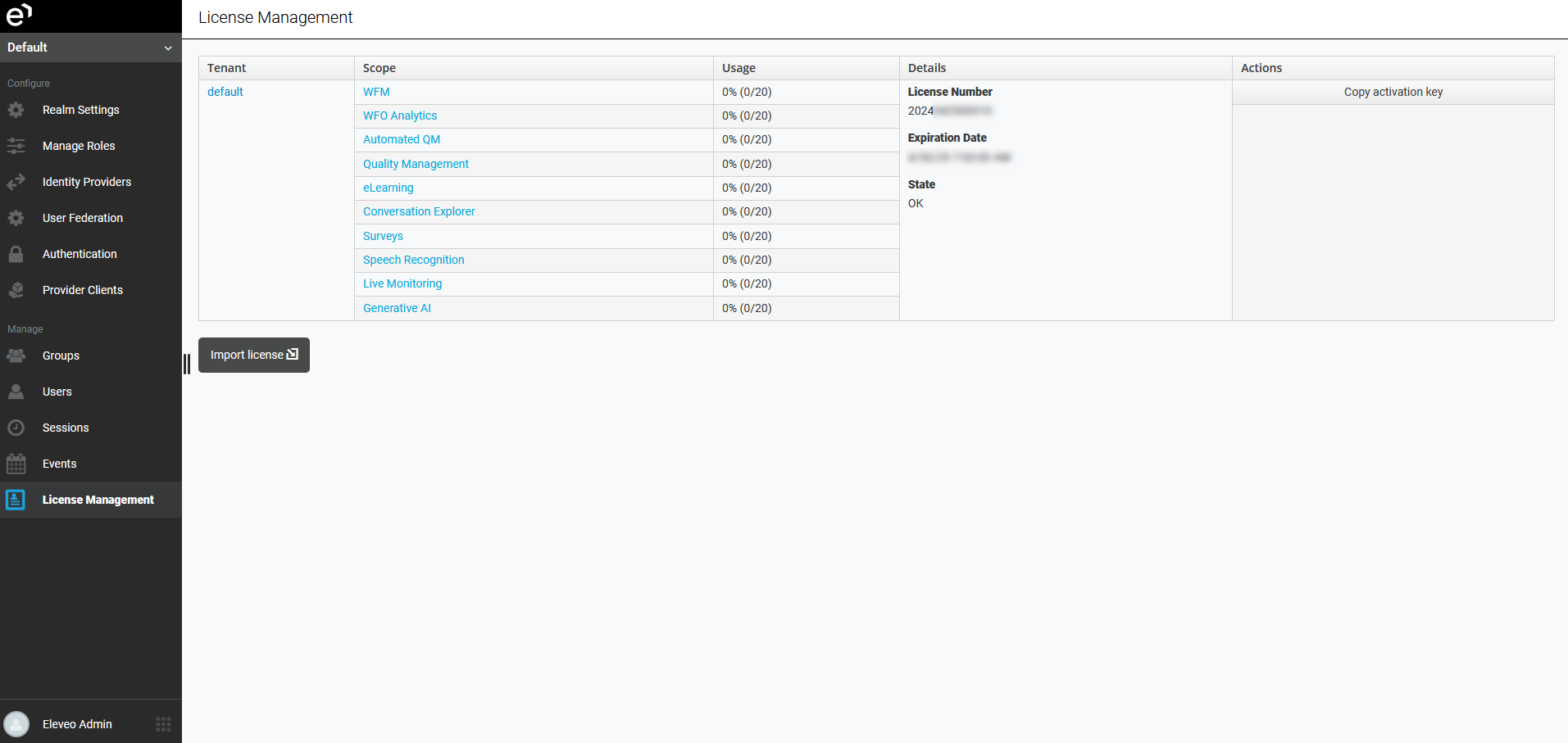Click the Realm Settings gear icon
This screenshot has width=1568, height=743.
click(x=16, y=110)
